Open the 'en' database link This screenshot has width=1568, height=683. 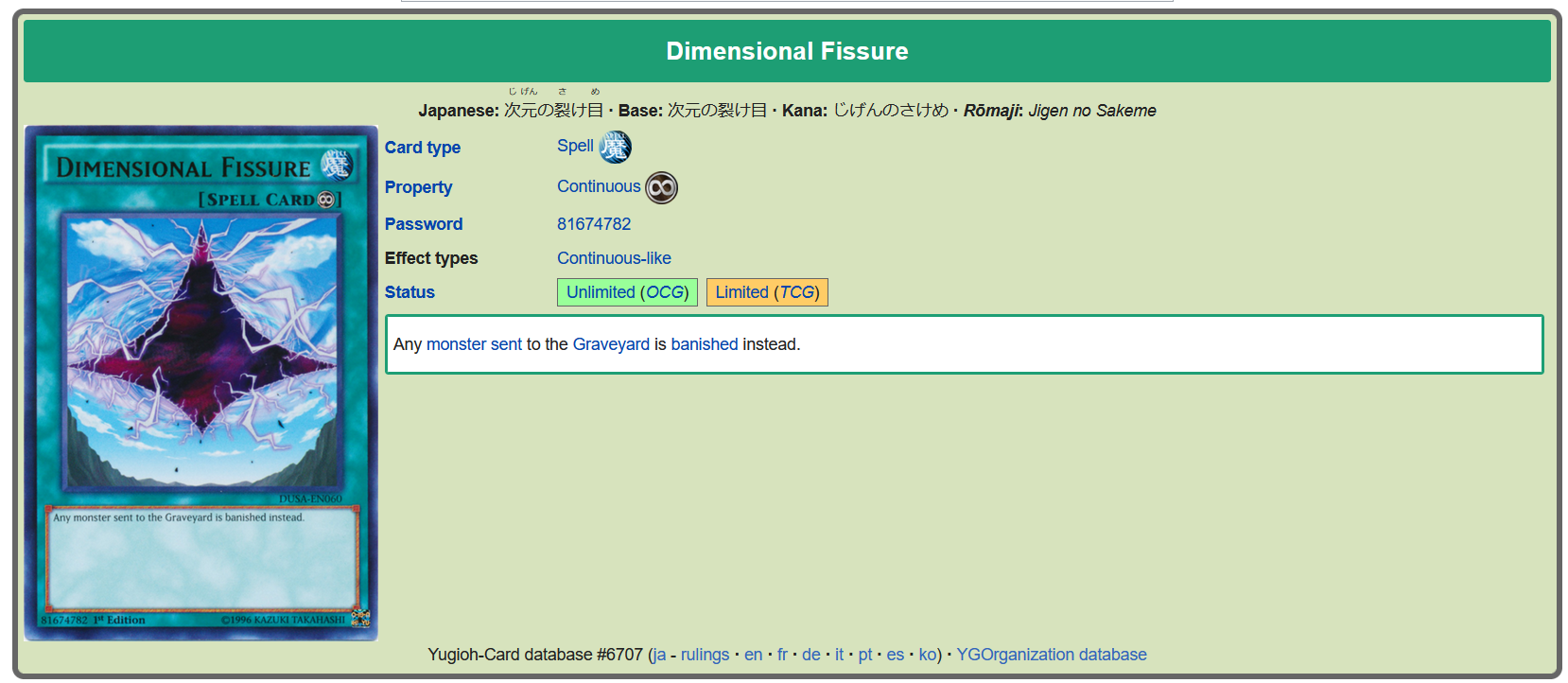(754, 655)
